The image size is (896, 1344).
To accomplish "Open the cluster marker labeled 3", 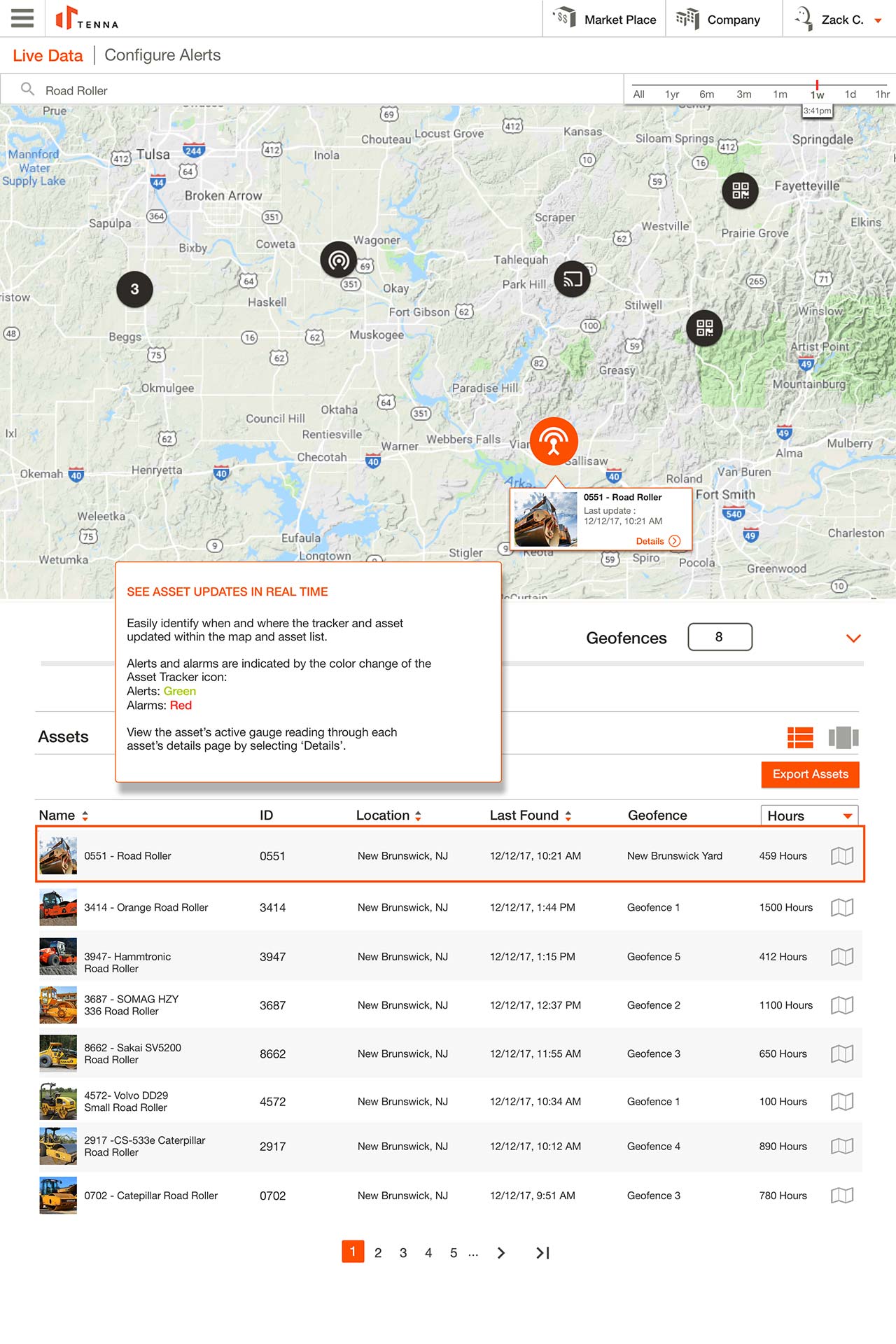I will (x=134, y=289).
